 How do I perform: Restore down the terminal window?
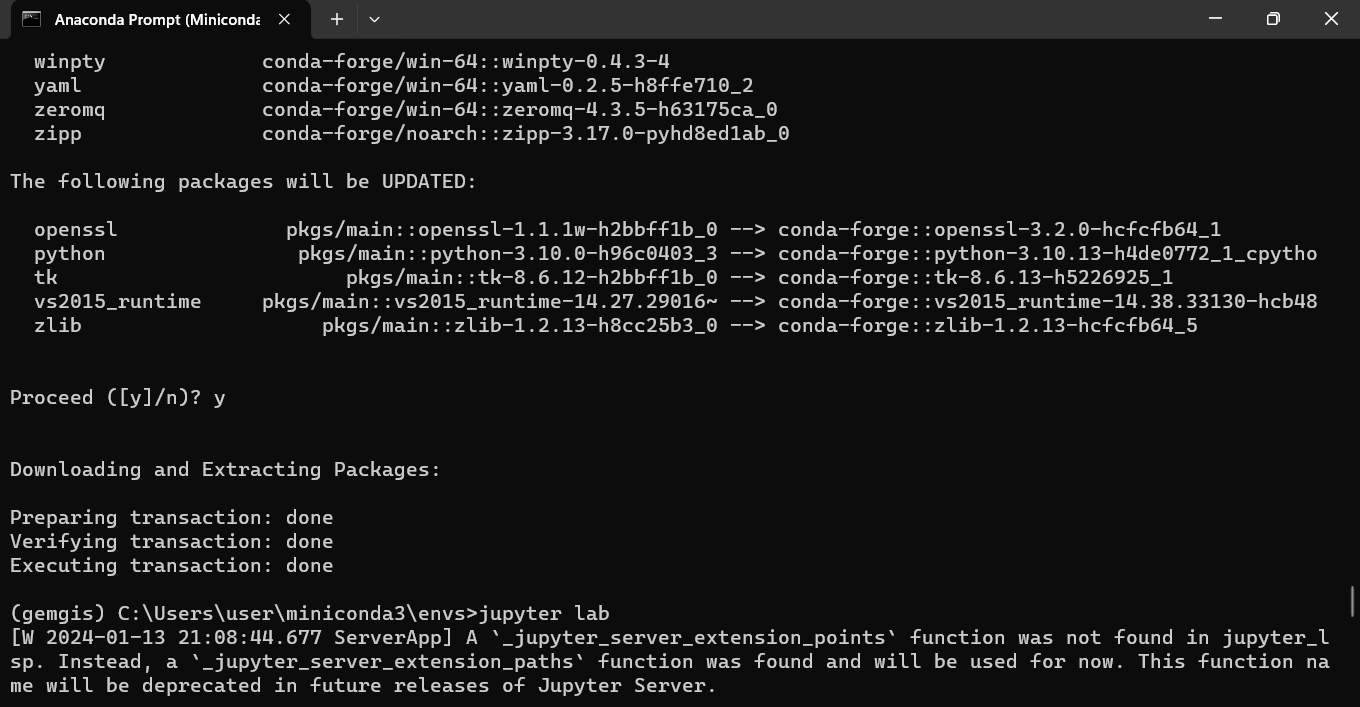[1273, 19]
